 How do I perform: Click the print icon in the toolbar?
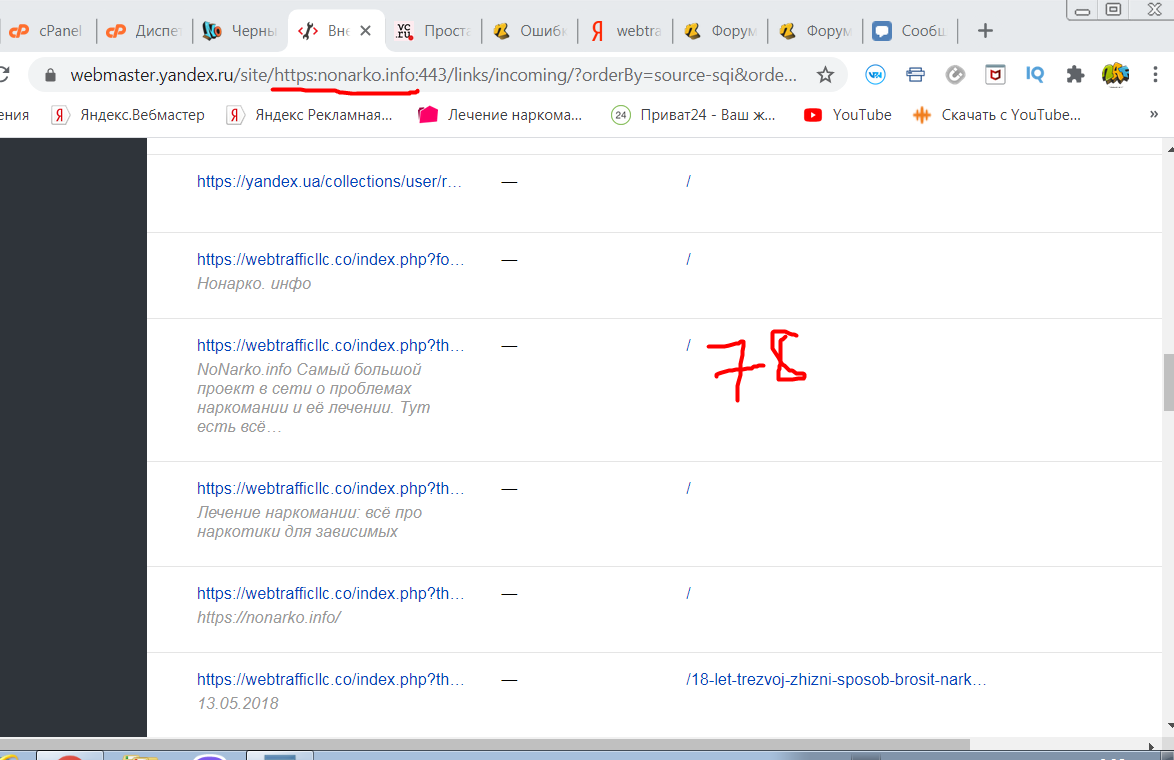point(916,74)
